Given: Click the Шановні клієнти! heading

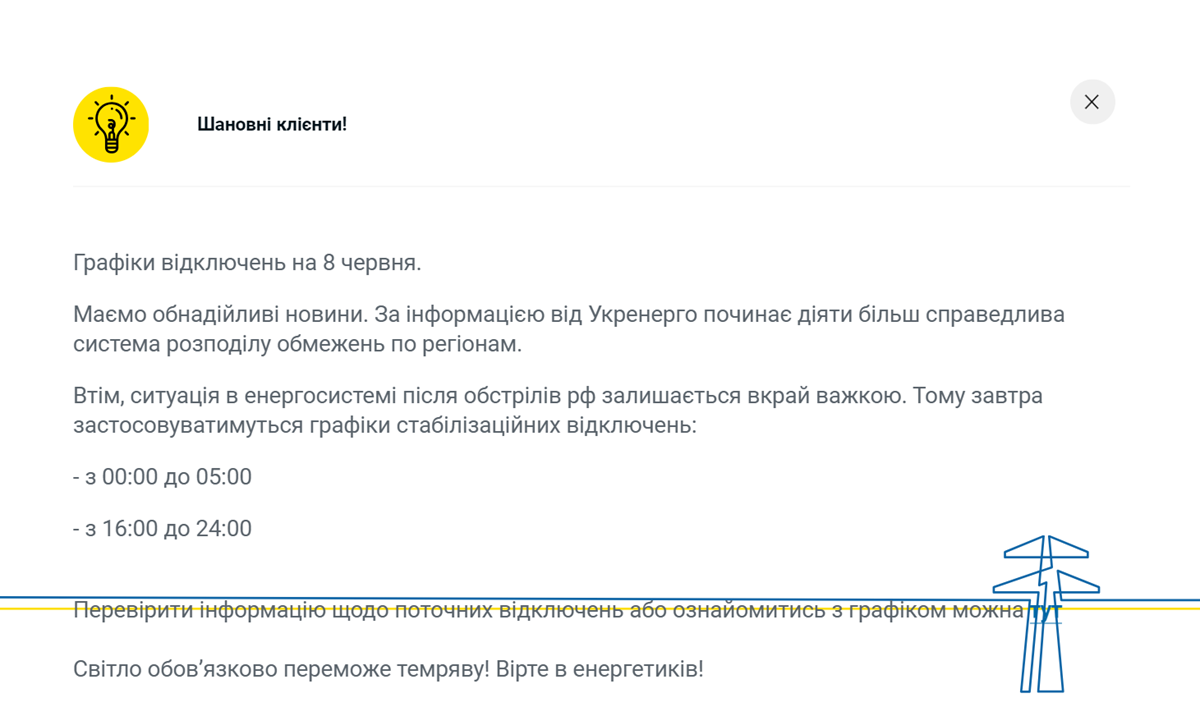Looking at the screenshot, I should point(270,125).
